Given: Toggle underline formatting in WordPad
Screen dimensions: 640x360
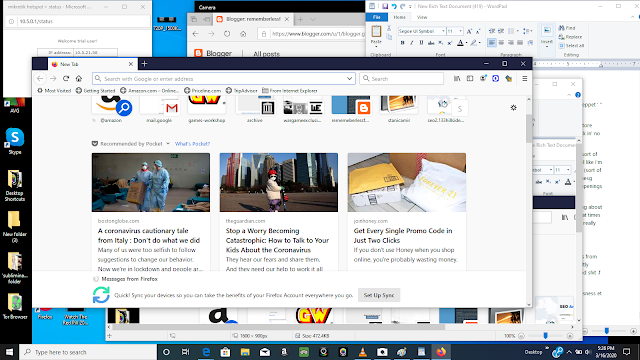Looking at the screenshot, I should 421,42.
